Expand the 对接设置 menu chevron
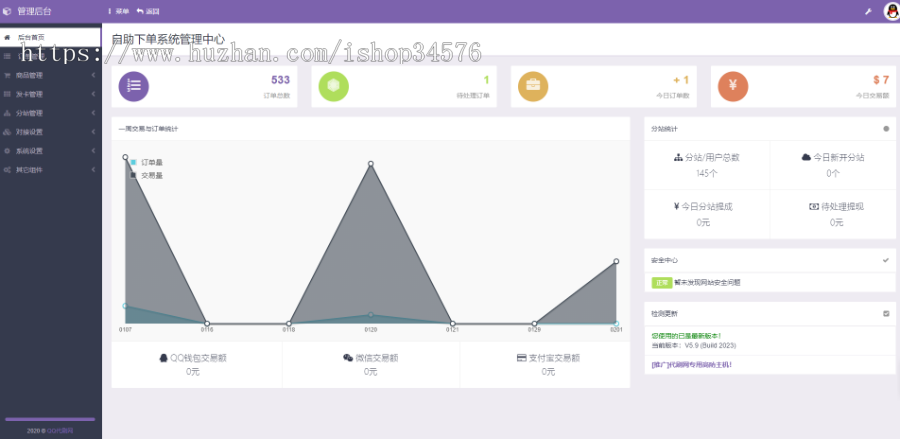 [x=93, y=132]
